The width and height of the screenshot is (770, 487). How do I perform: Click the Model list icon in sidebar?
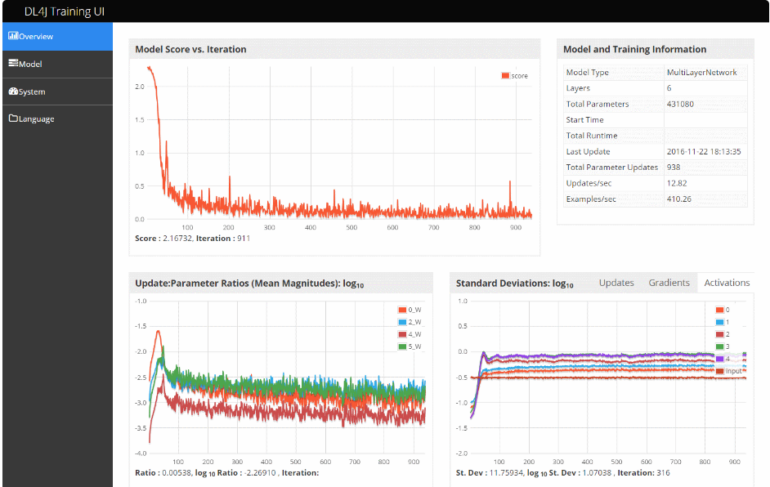tap(12, 63)
